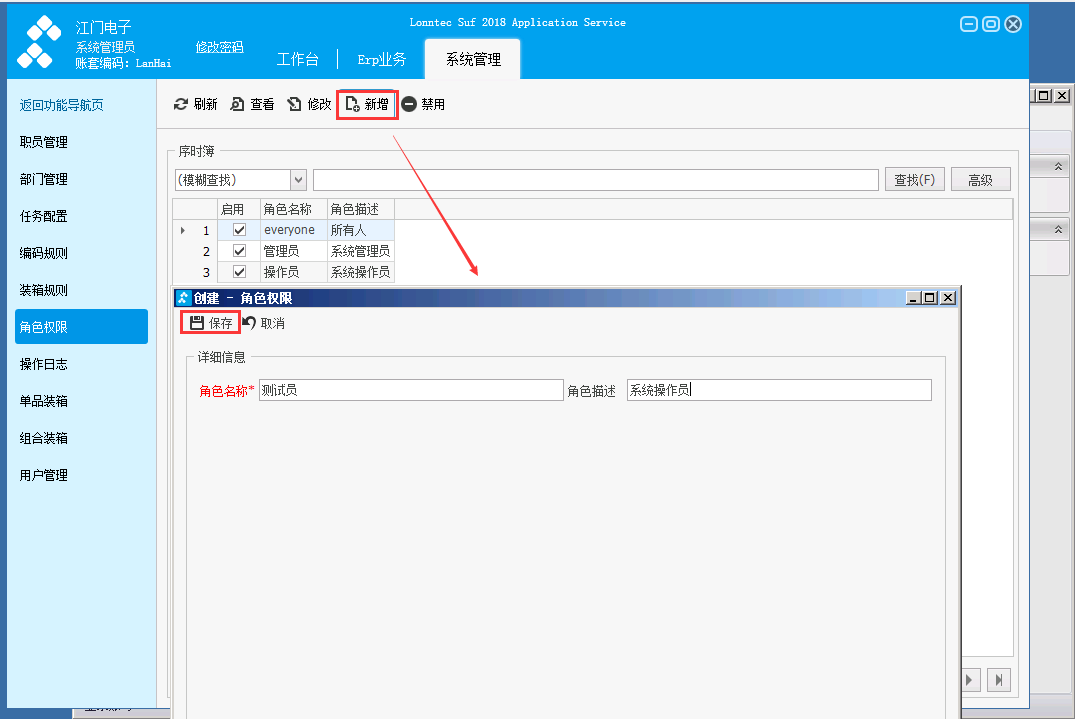Click the 系统操作员 description cell in table
This screenshot has height=719, width=1075.
pyautogui.click(x=361, y=272)
